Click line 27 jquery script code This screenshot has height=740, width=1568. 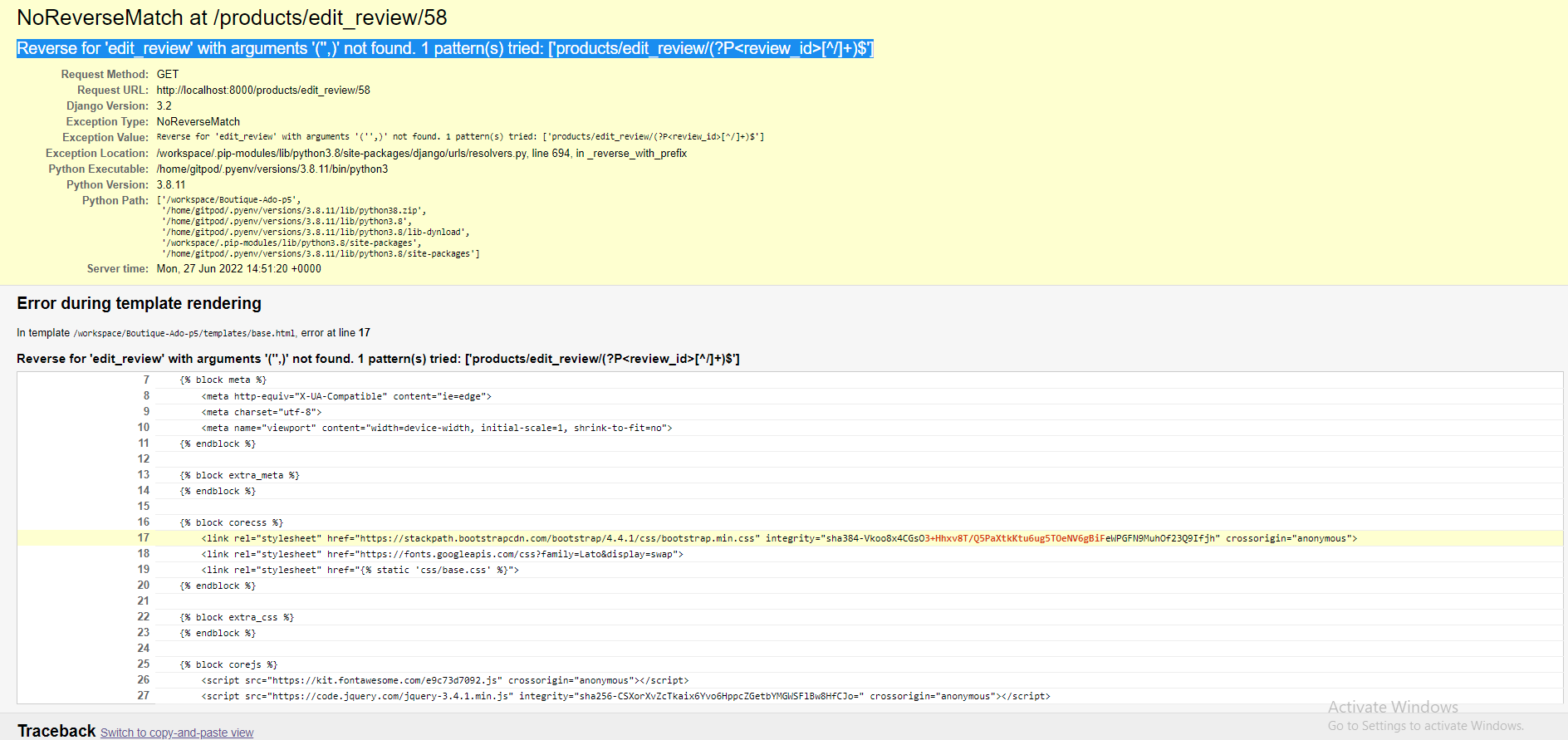pos(625,696)
